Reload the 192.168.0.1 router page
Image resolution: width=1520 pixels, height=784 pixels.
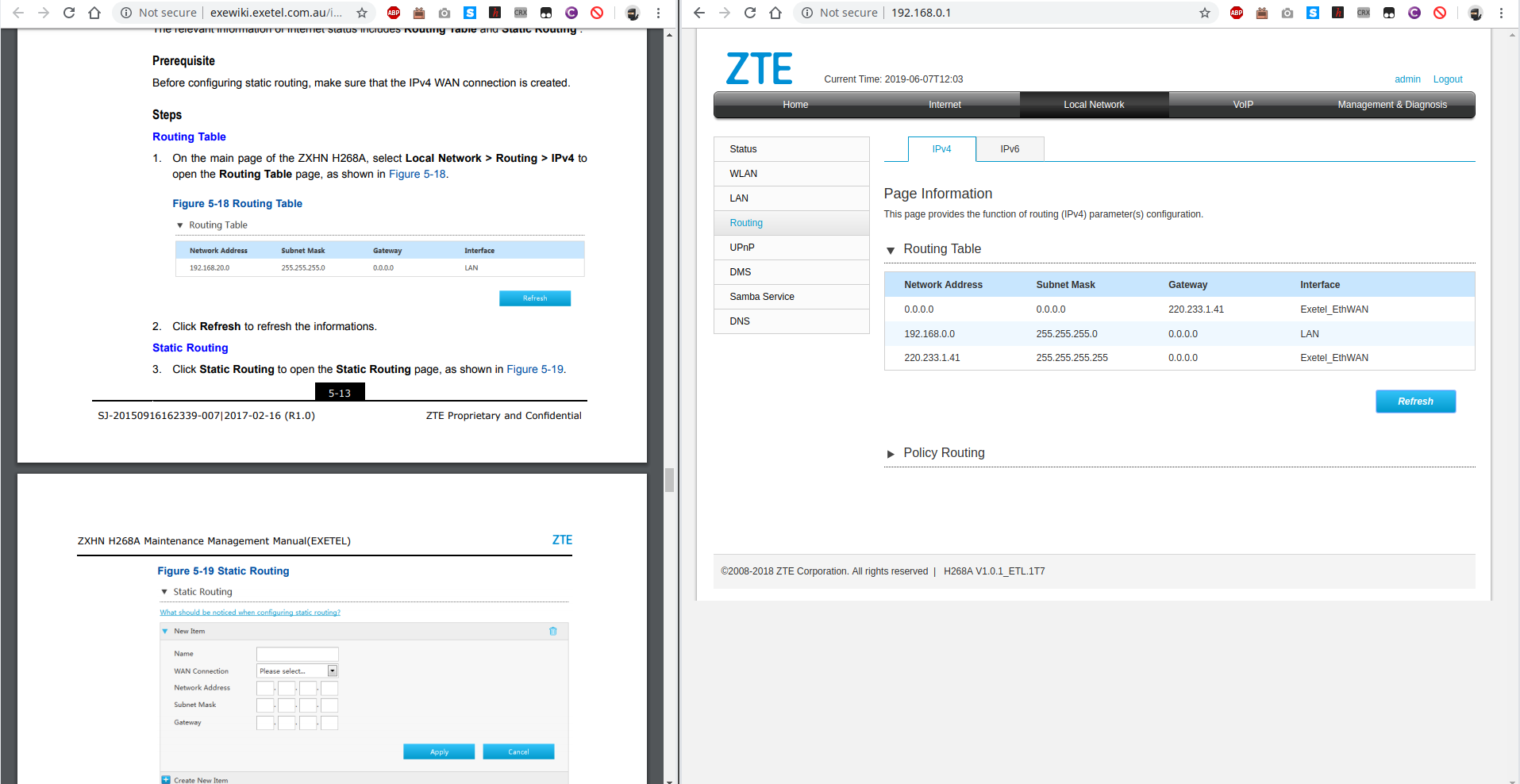click(x=750, y=13)
